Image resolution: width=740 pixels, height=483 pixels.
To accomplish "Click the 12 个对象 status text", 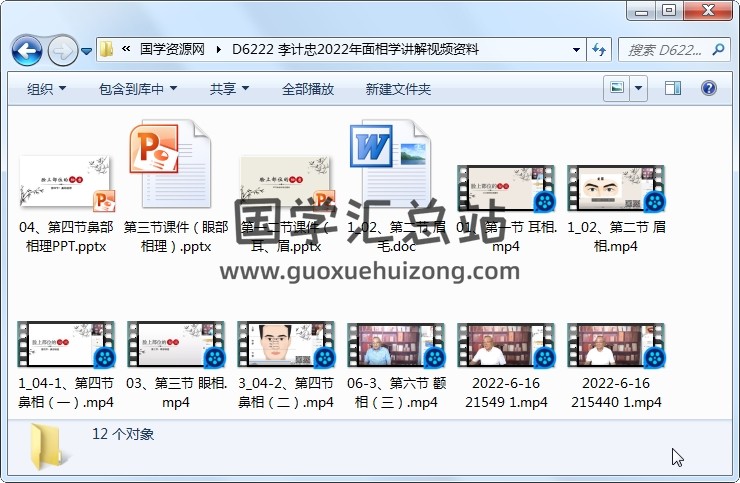I will (123, 433).
